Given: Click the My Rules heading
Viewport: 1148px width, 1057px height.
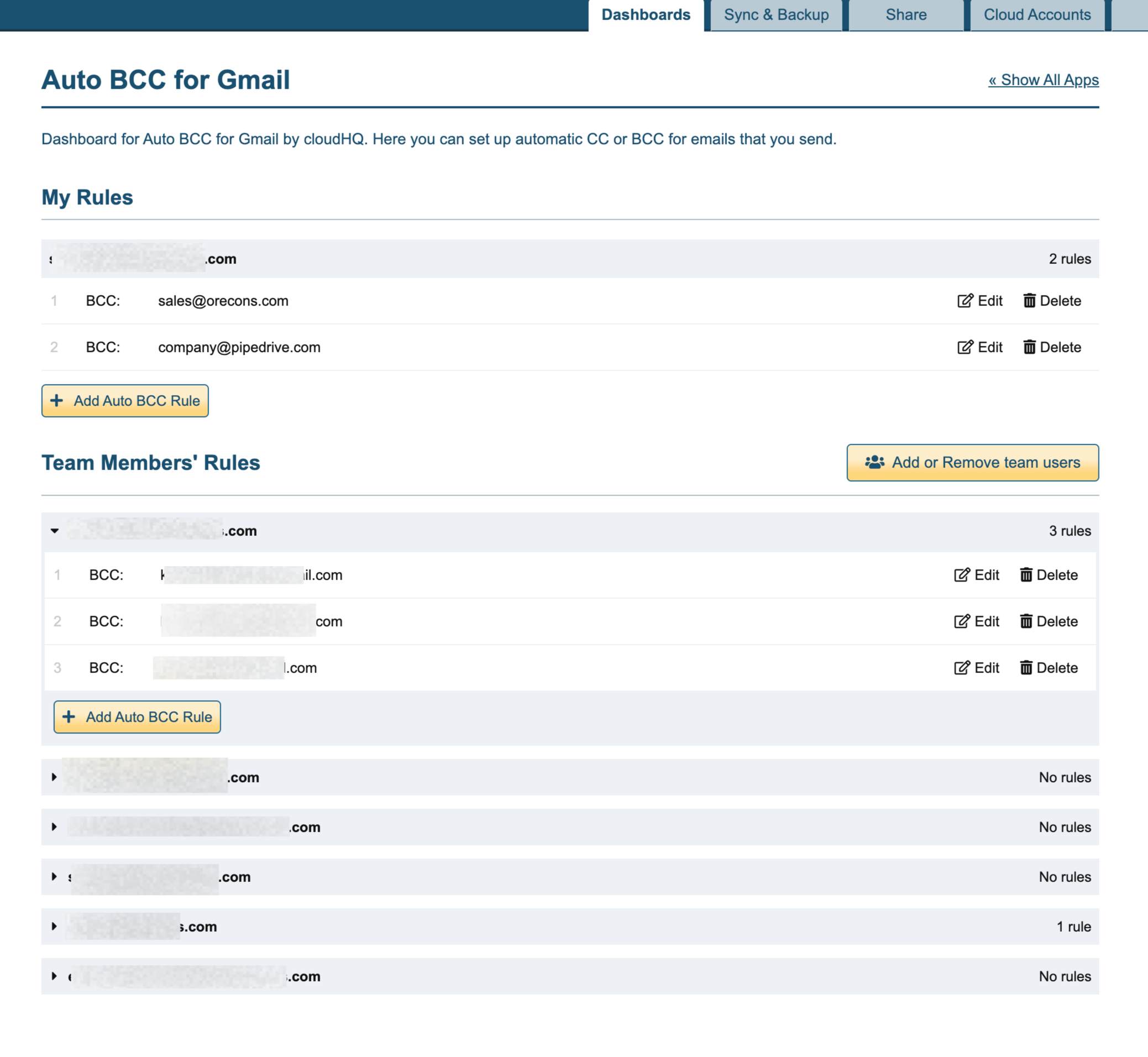Looking at the screenshot, I should [x=87, y=197].
